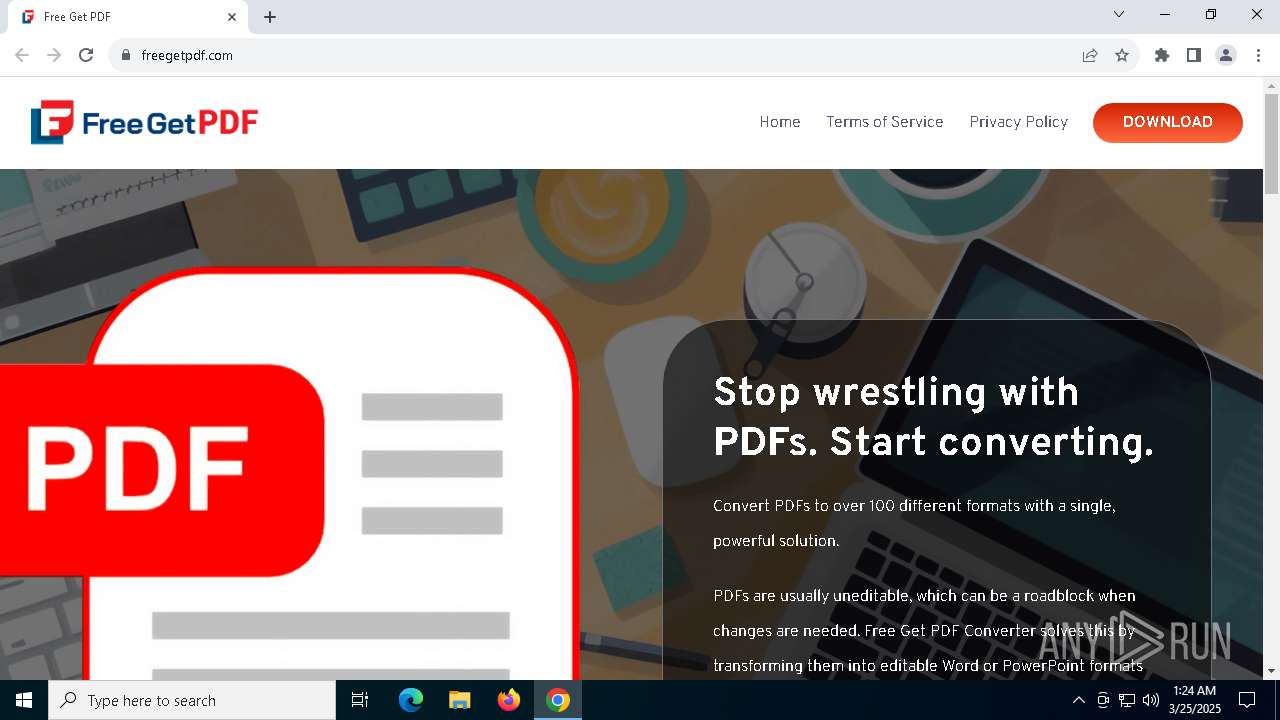Click the browser forward arrow
Screen dimensions: 1280x720
coord(54,55)
